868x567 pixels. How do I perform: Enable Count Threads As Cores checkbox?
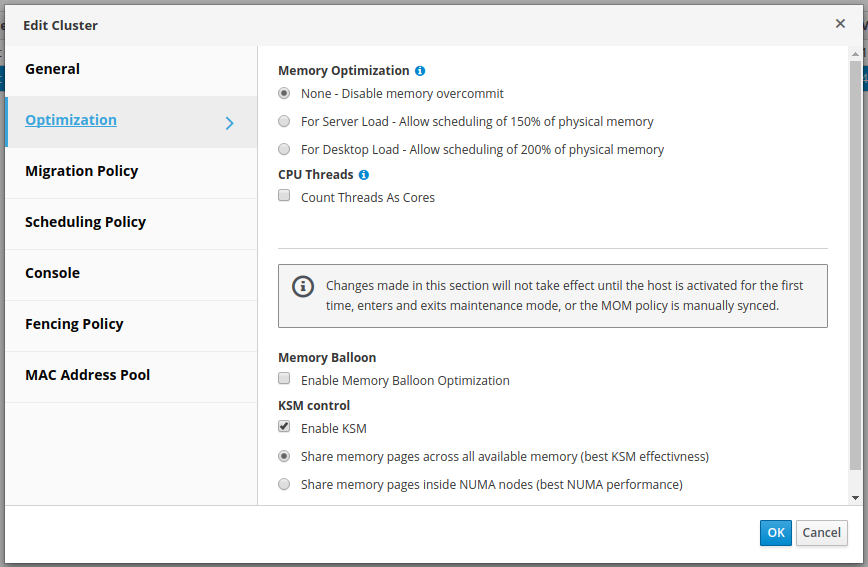coord(284,197)
